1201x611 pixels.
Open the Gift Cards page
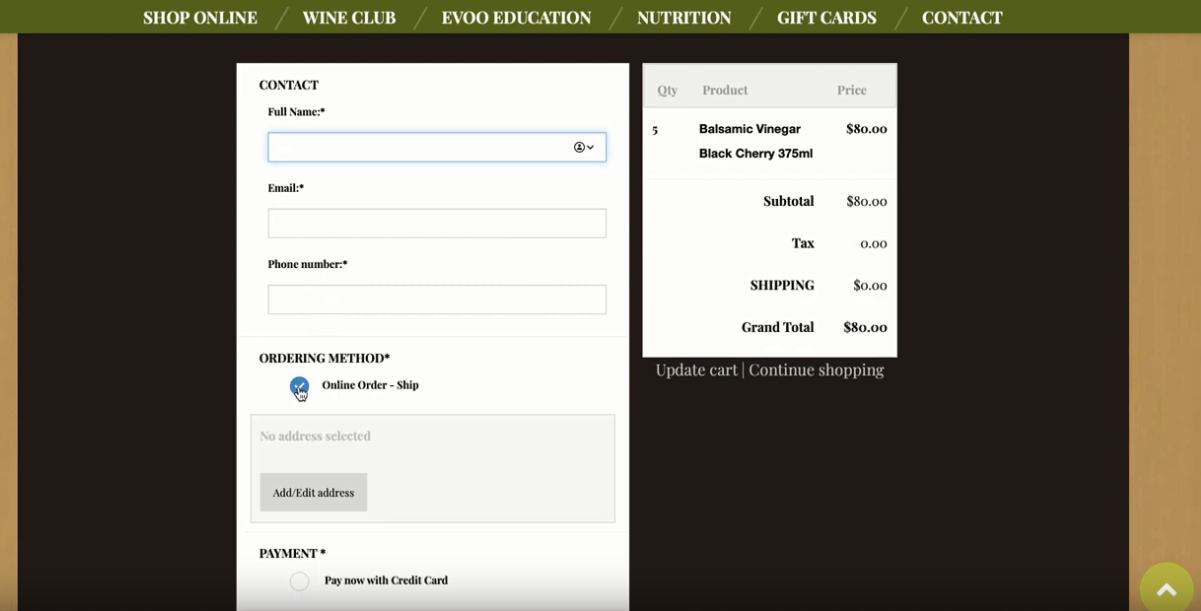tap(827, 17)
